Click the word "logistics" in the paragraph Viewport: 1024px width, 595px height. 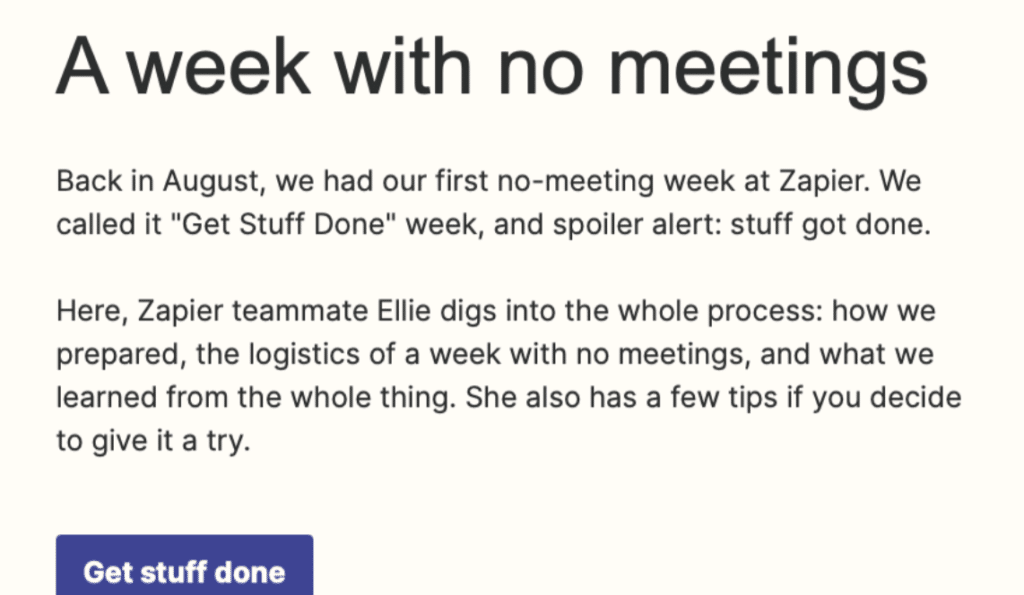pos(304,355)
